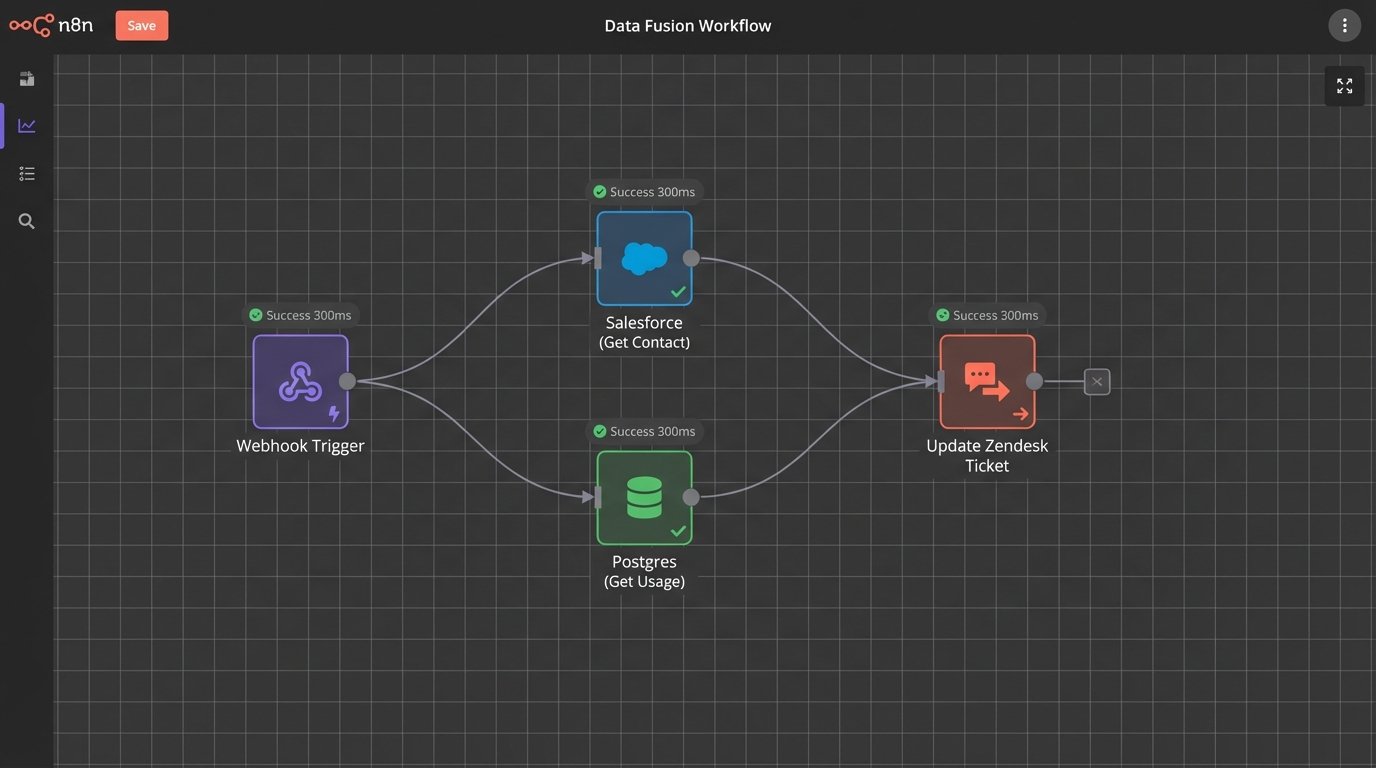This screenshot has width=1376, height=768.
Task: Select the Webhook Trigger node
Action: click(300, 381)
